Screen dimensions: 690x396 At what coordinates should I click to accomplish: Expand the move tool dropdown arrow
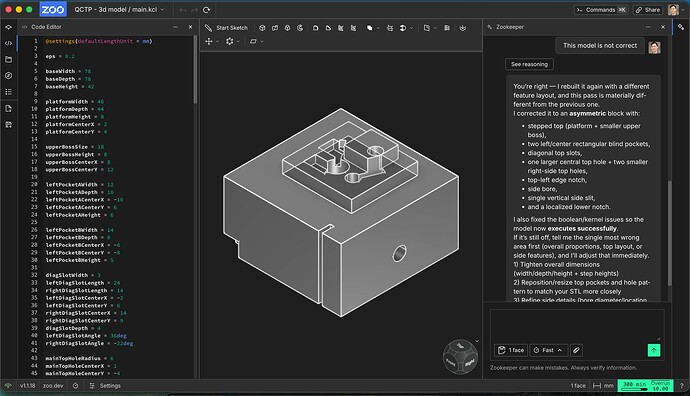coord(217,42)
